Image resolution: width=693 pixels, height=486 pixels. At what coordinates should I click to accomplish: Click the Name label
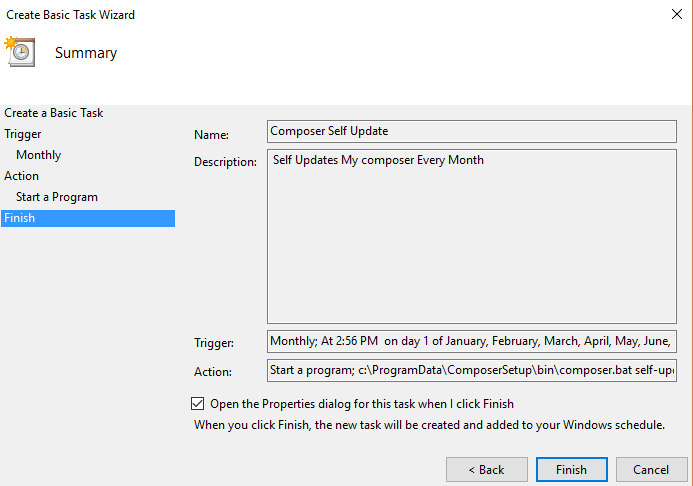click(211, 135)
